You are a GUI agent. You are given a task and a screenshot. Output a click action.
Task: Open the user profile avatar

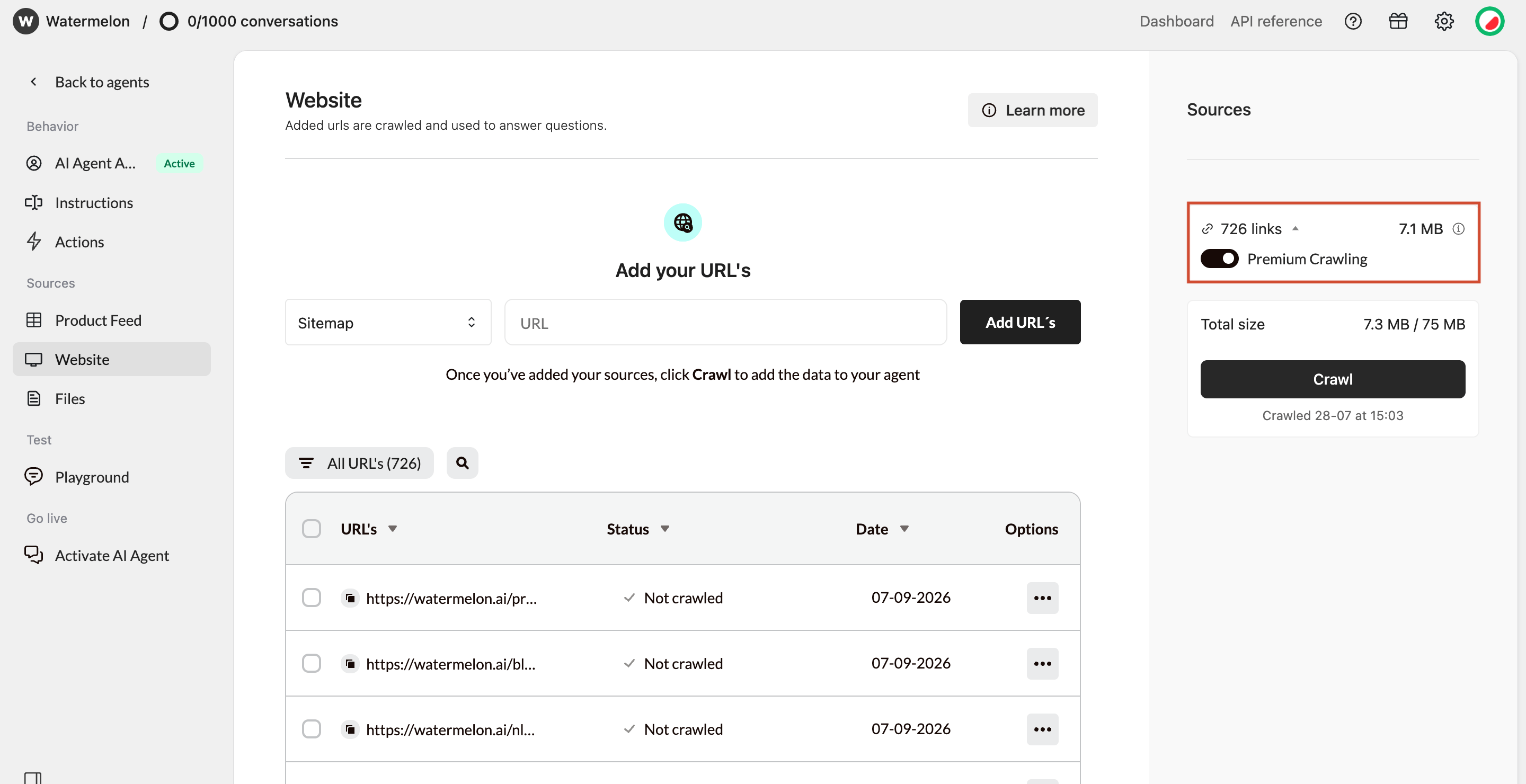(x=1489, y=21)
